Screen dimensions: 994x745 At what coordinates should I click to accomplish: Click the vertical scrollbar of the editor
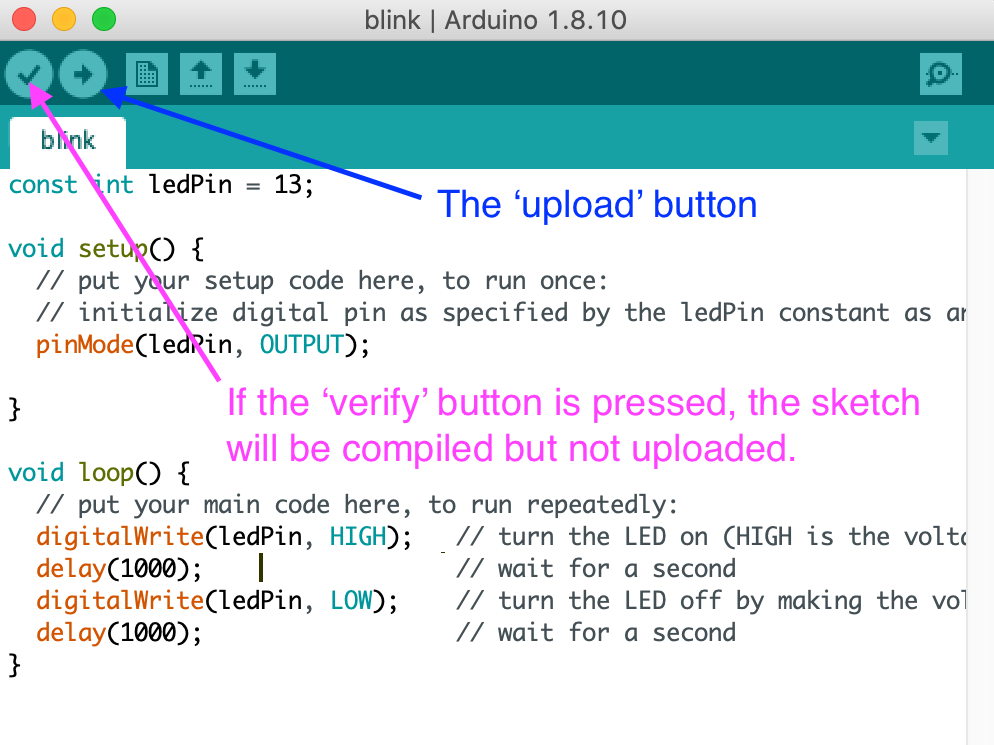(x=980, y=457)
